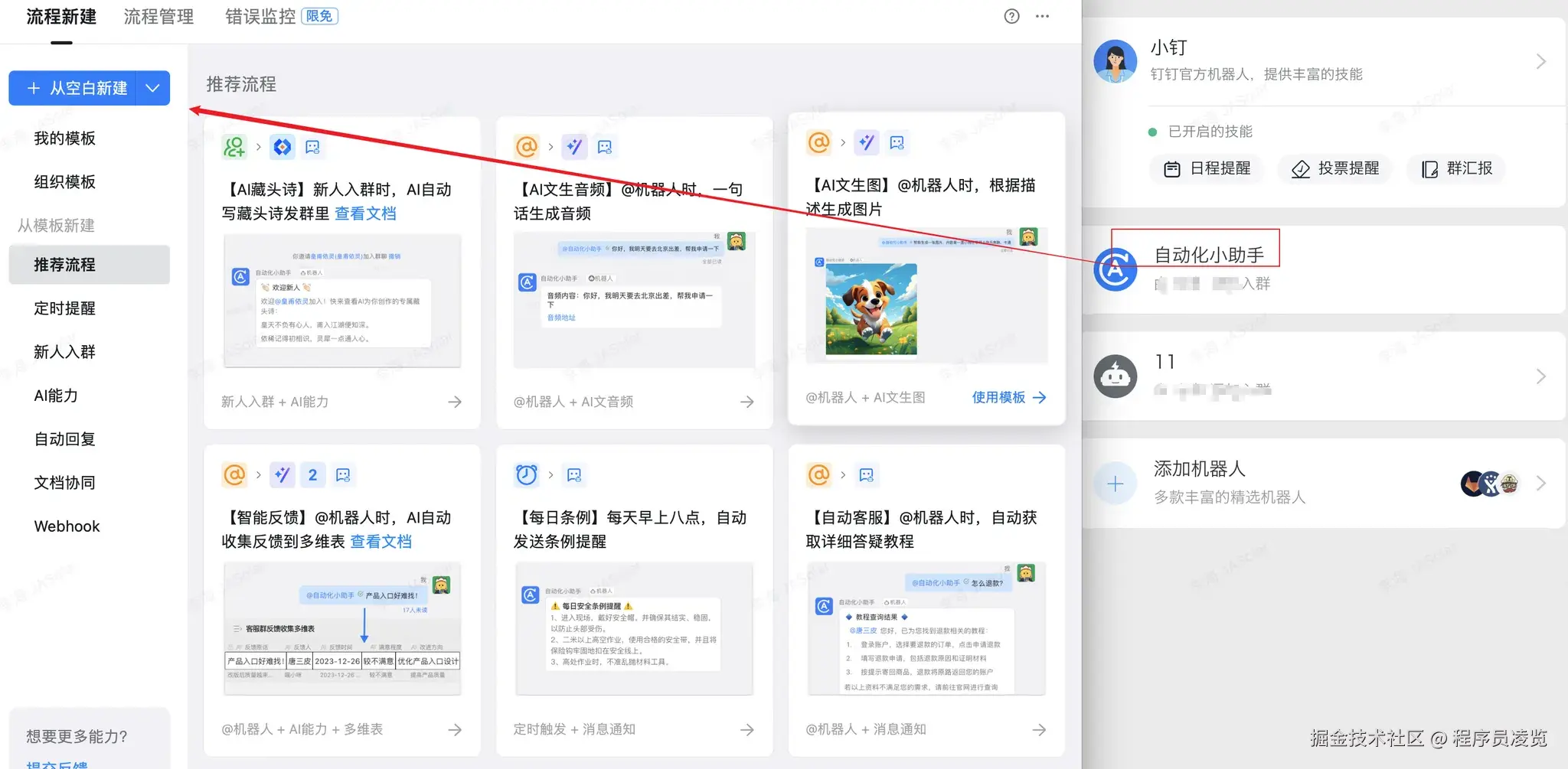Click the 新人入群 + AI能力 tag text

click(275, 402)
